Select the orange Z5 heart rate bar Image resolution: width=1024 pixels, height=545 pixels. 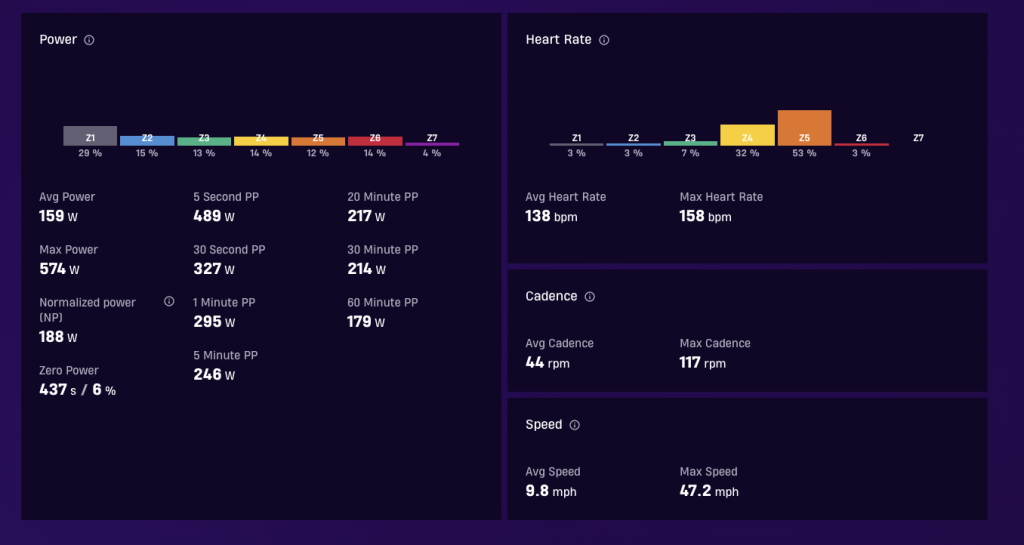coord(804,128)
